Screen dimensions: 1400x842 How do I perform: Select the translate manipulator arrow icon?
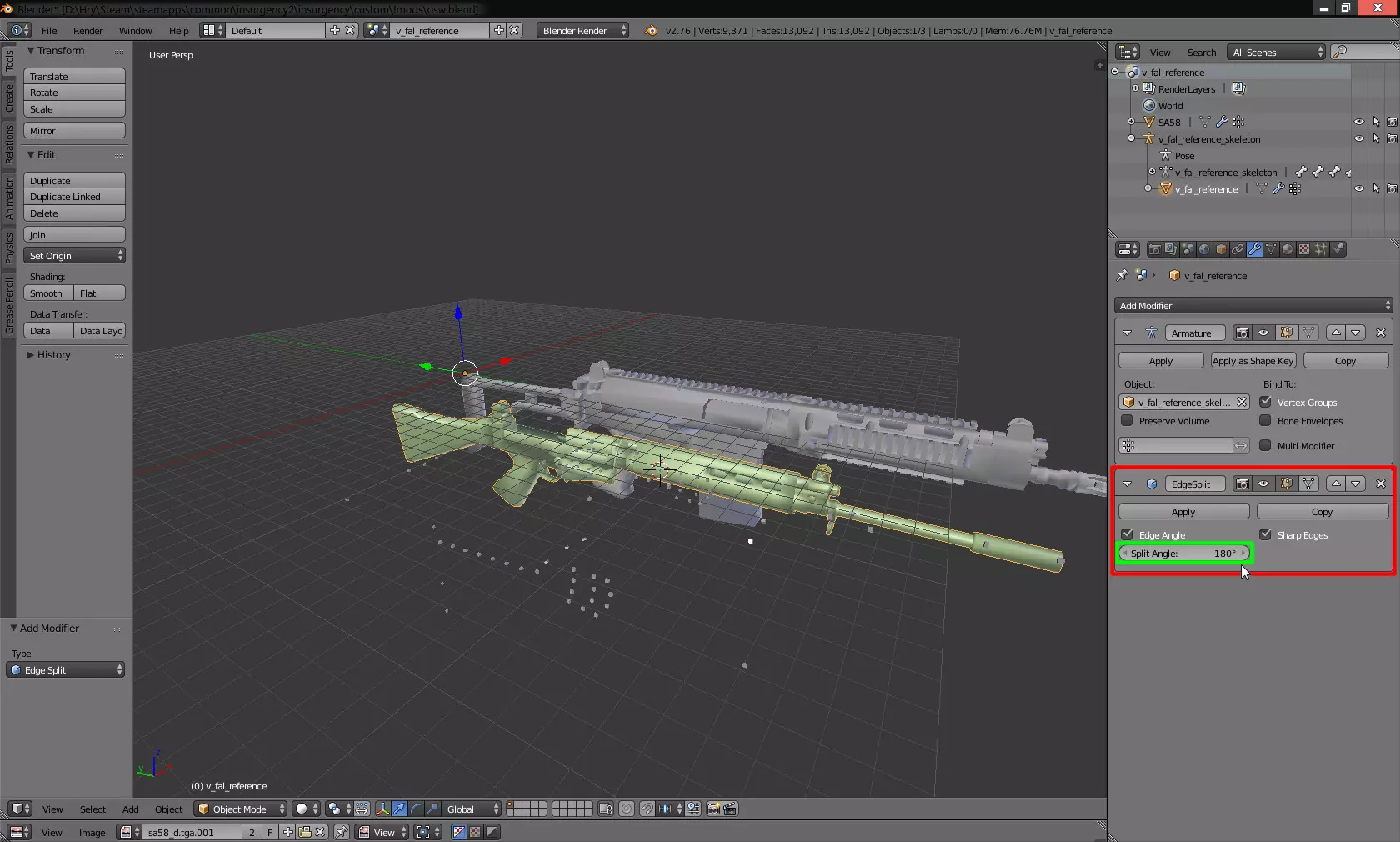coord(399,809)
